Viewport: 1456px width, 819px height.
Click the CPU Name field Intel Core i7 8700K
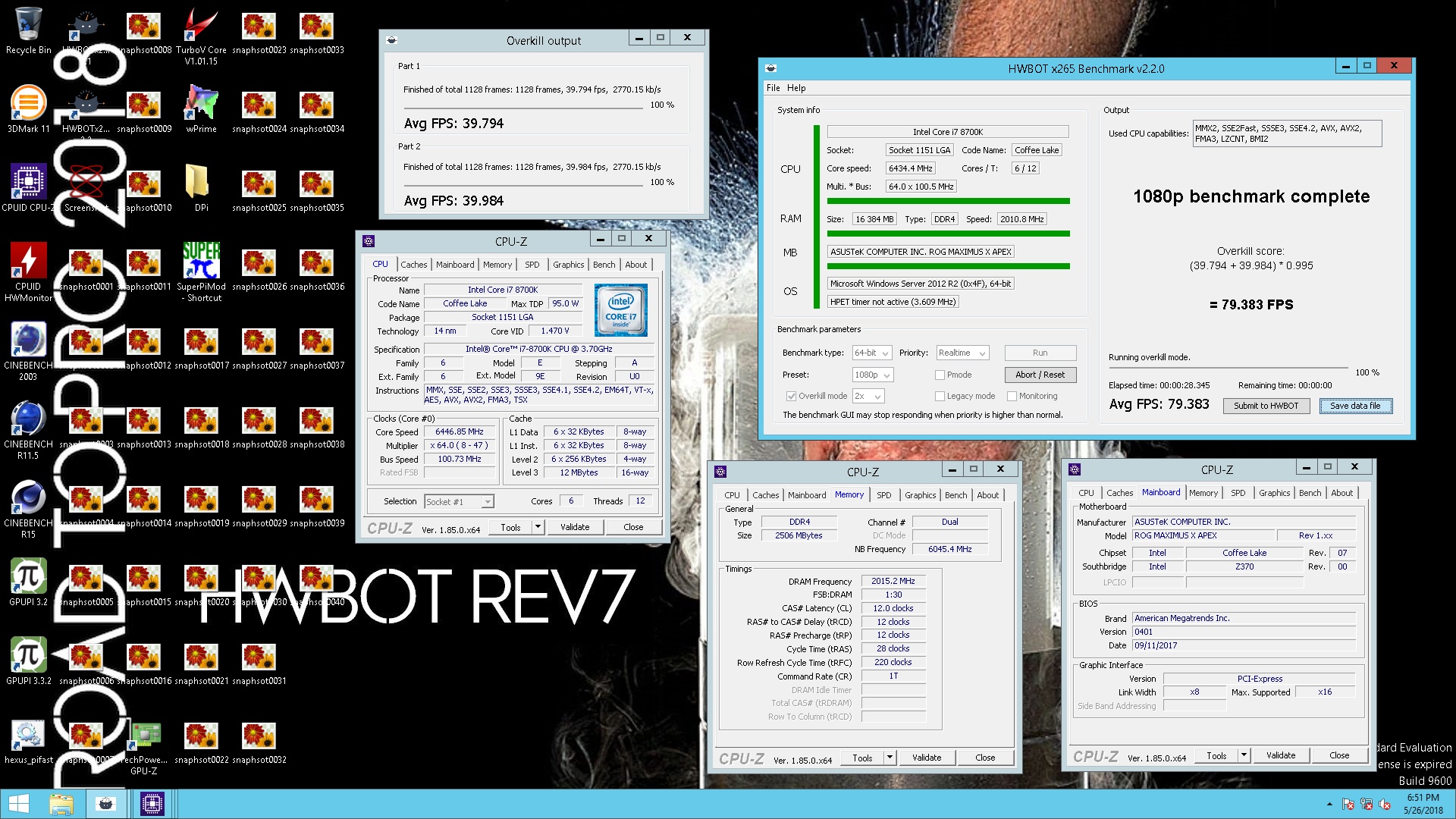503,290
